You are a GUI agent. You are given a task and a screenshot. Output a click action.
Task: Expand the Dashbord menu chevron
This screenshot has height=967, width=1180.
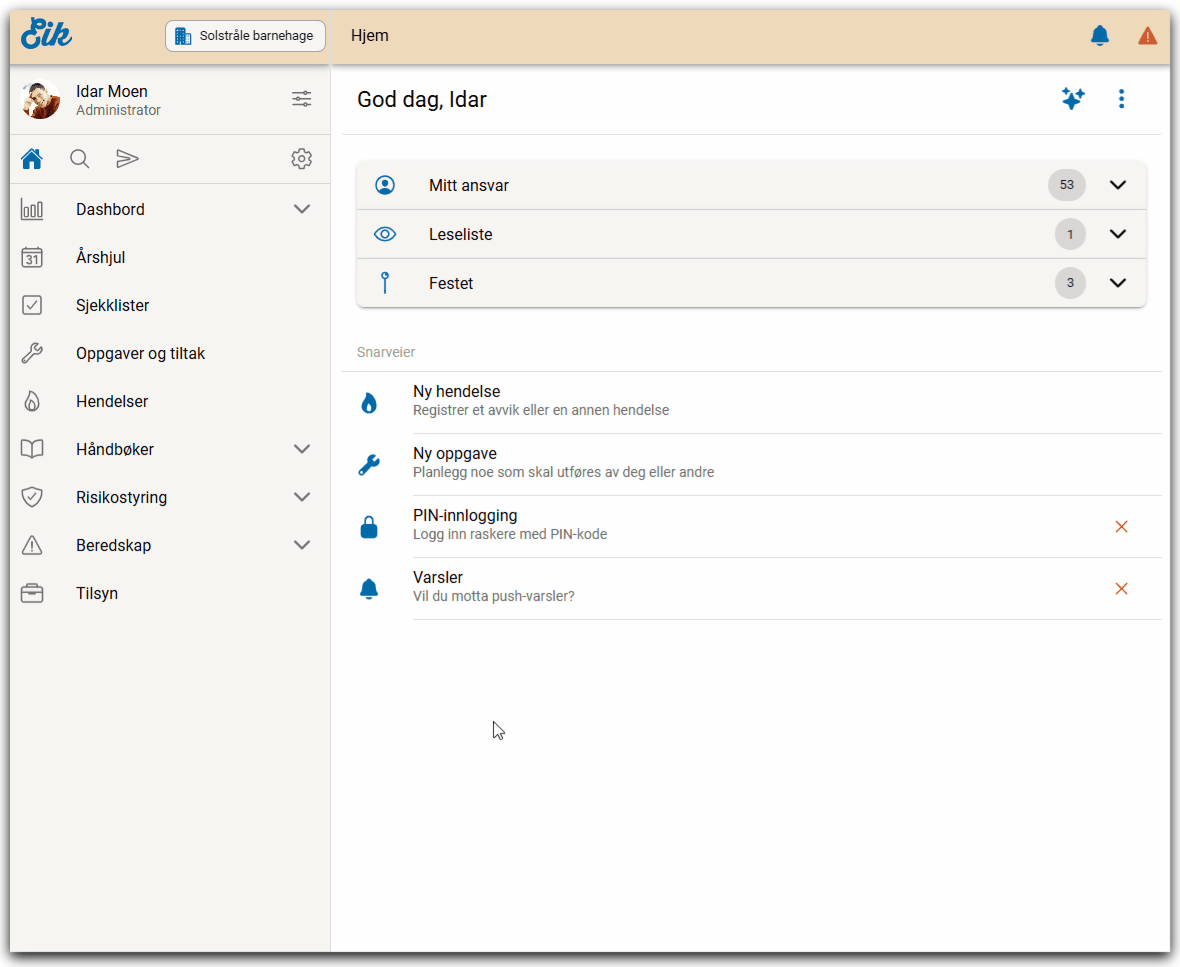pos(302,209)
